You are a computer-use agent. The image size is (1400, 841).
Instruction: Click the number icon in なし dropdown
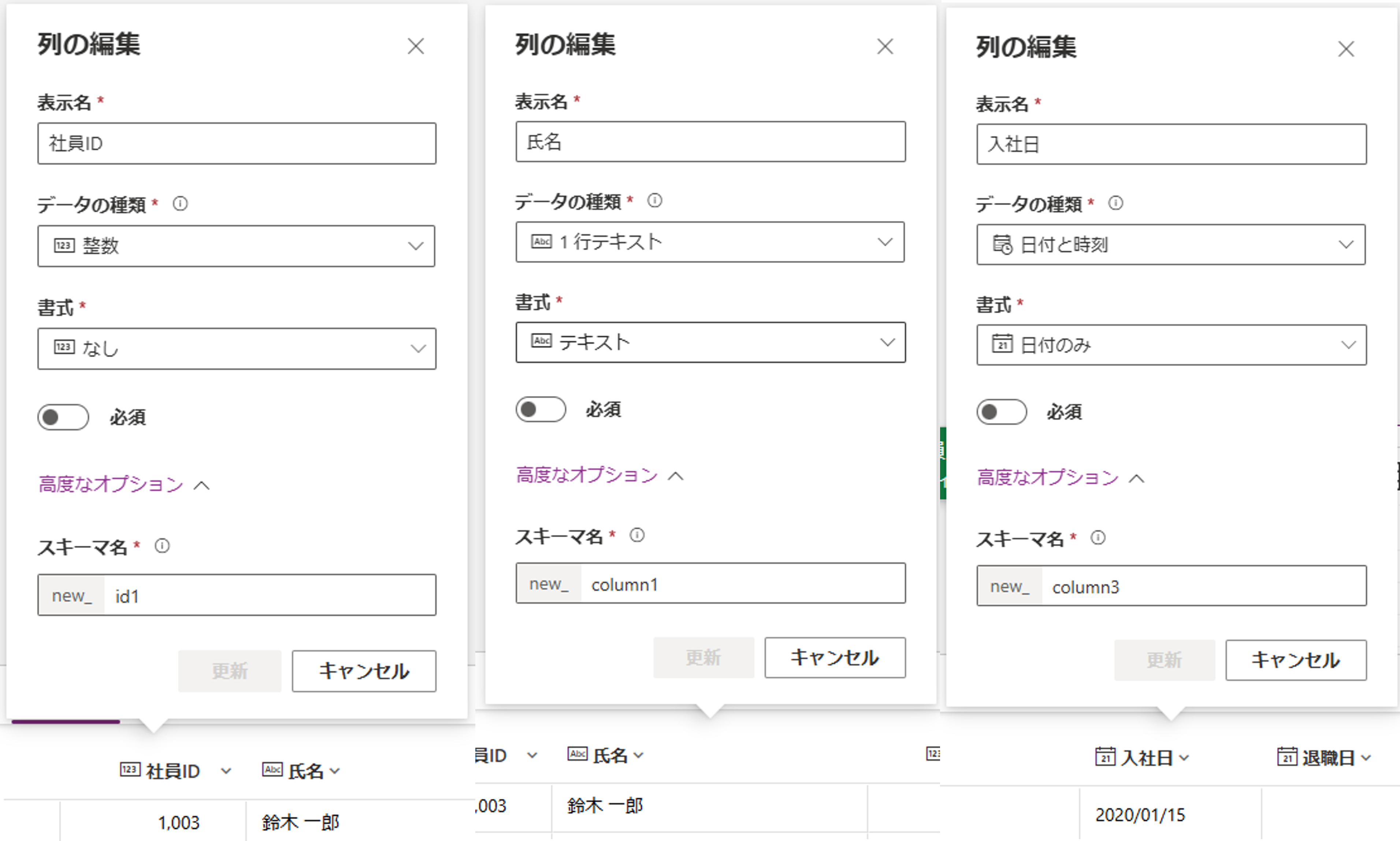64,347
